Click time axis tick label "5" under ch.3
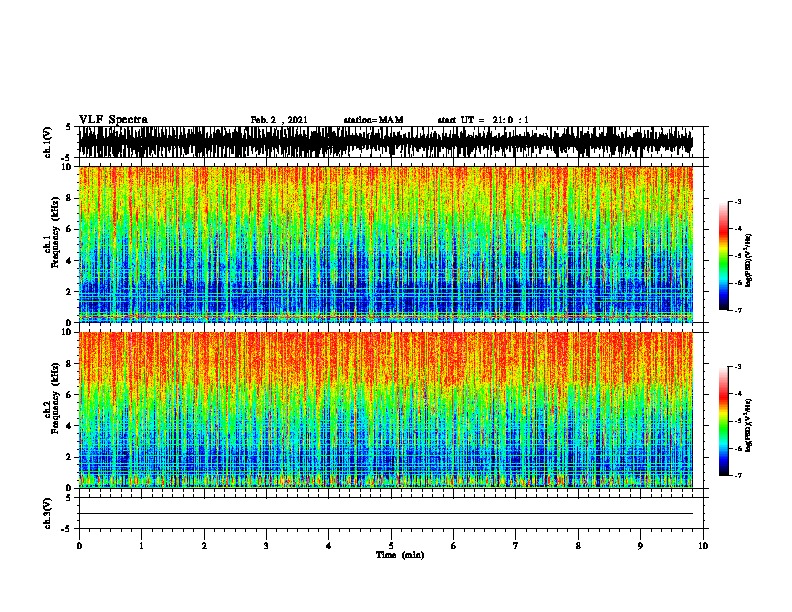Screen dimensions: 792x612 [391, 546]
